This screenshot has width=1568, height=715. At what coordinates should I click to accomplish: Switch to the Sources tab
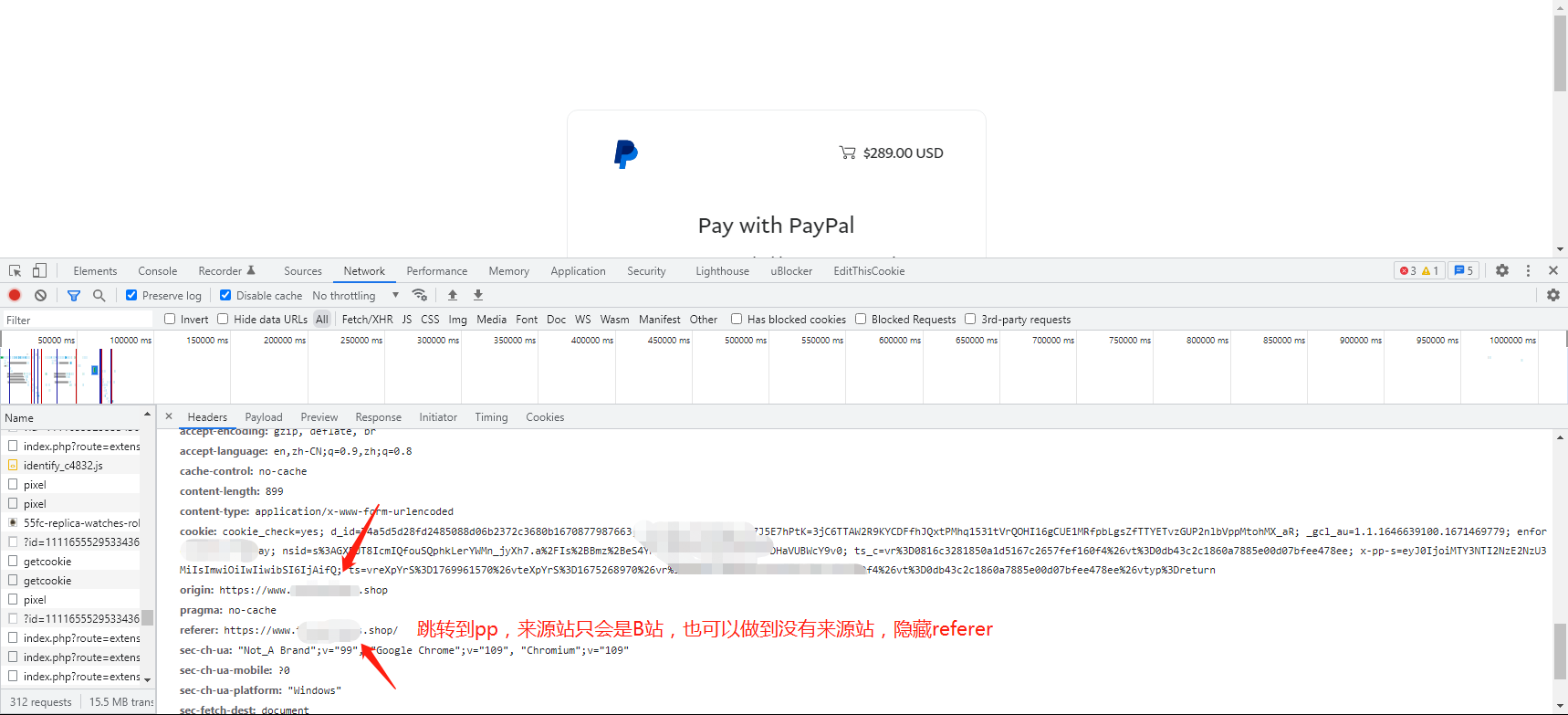point(303,271)
